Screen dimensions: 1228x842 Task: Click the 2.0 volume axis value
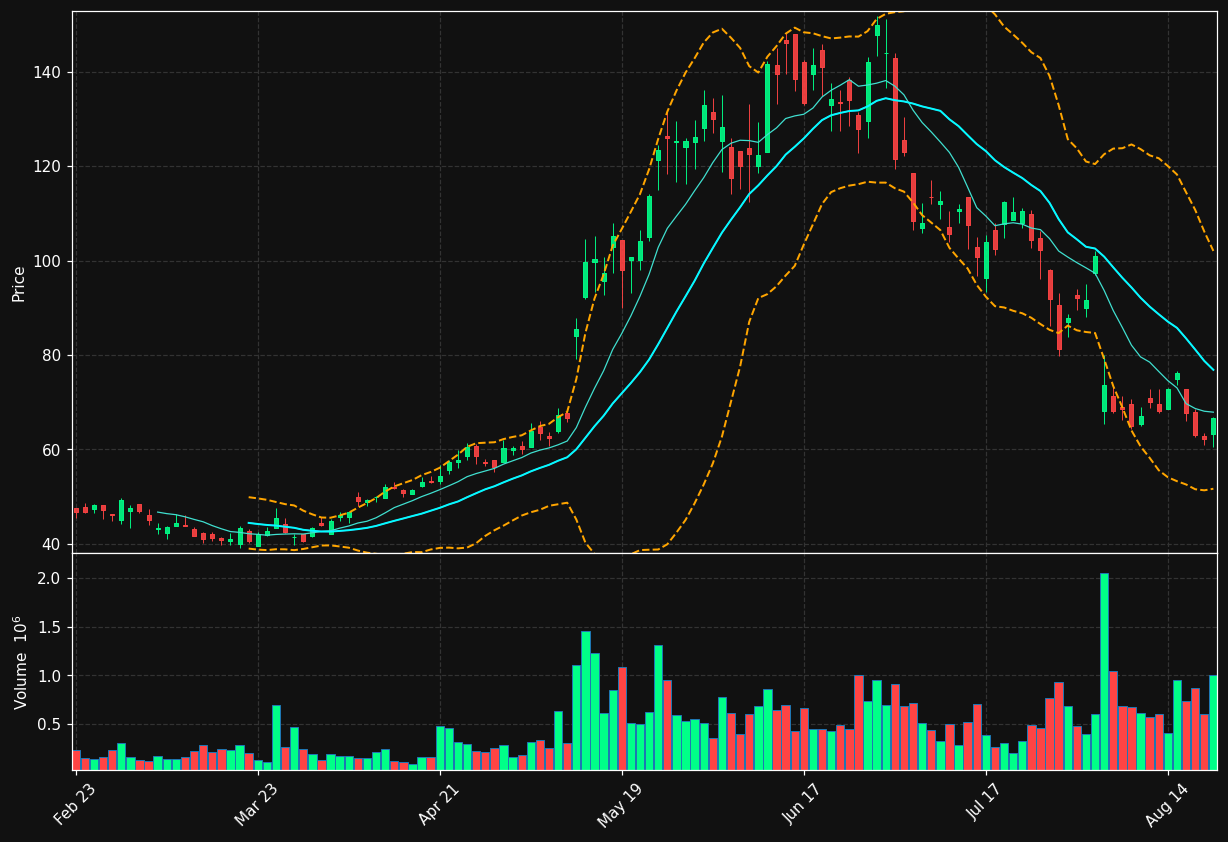50,579
